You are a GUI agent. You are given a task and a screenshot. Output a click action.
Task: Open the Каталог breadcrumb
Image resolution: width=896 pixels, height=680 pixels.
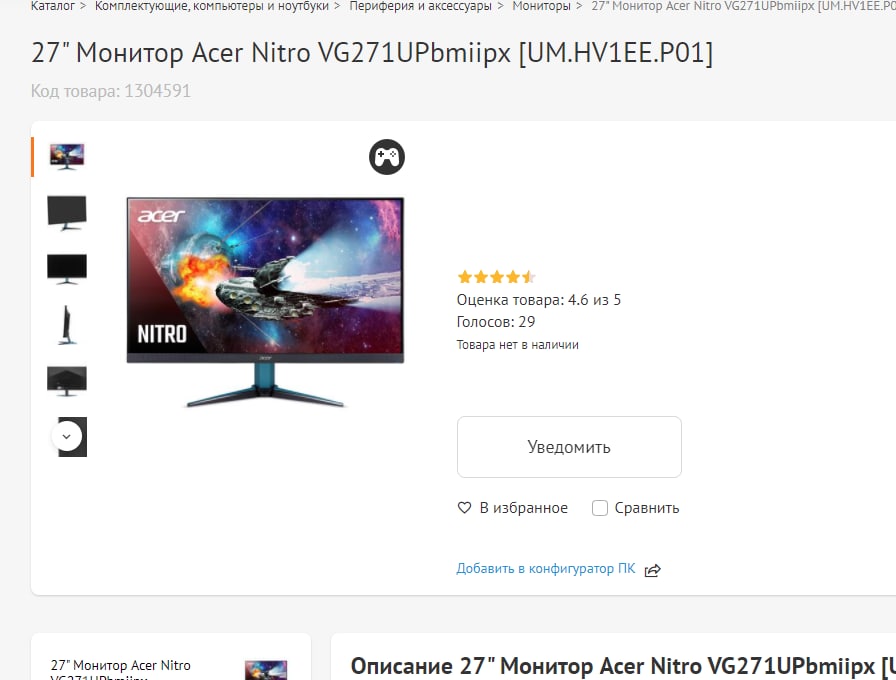click(53, 6)
